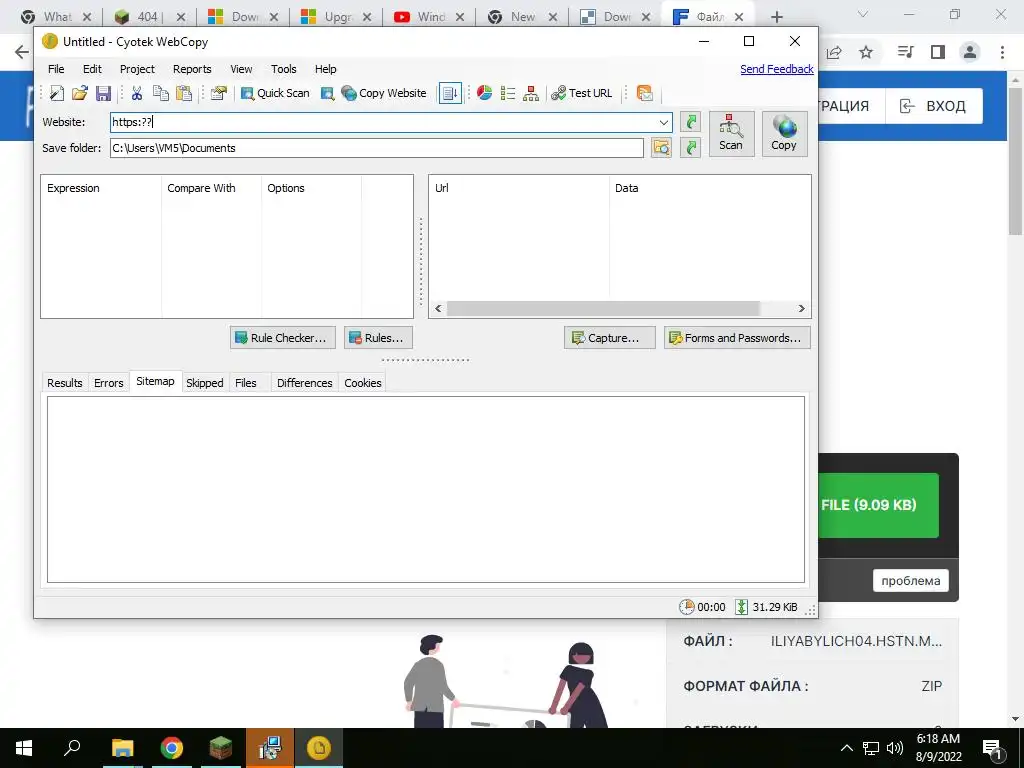Open Forms and Passwords...

[737, 338]
